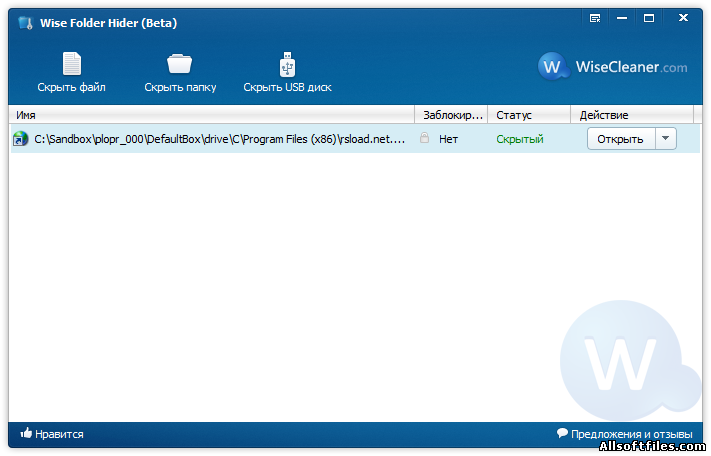Viewport: 711px width, 456px height.
Task: Open Предложения и отзывы feedback link
Action: (625, 434)
